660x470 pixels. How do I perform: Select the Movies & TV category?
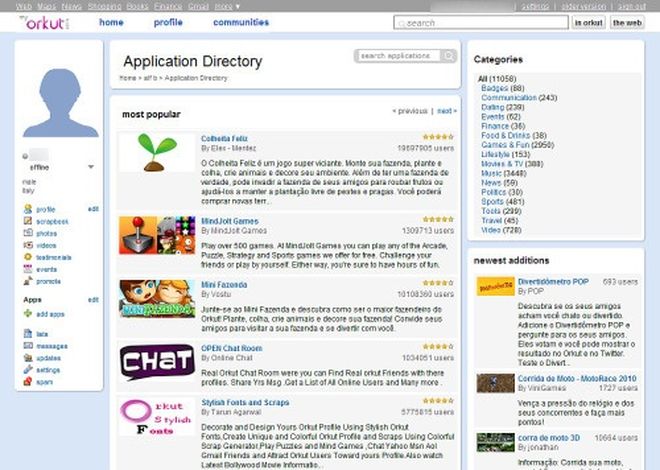[x=502, y=164]
